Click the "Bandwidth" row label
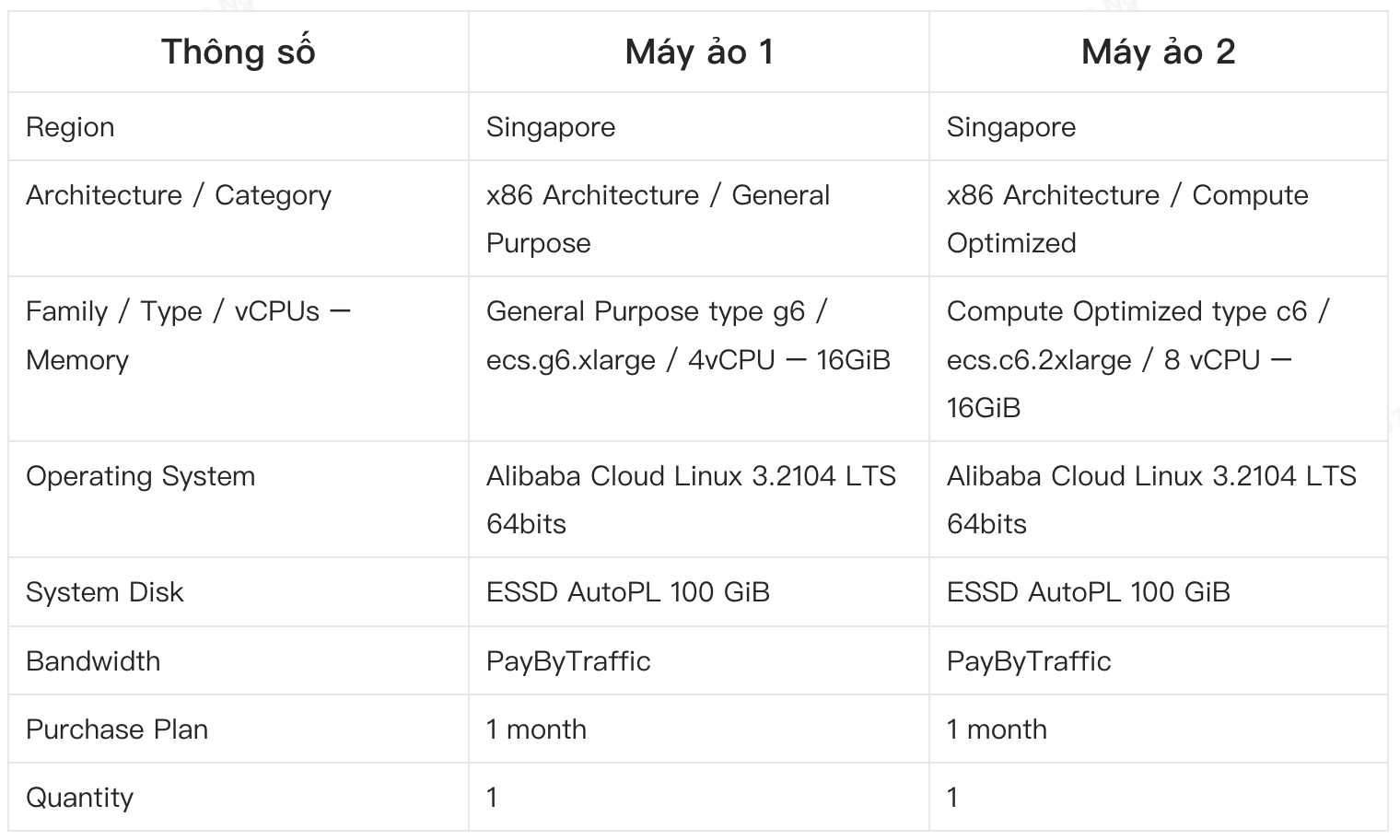The image size is (1400, 840). coord(93,661)
